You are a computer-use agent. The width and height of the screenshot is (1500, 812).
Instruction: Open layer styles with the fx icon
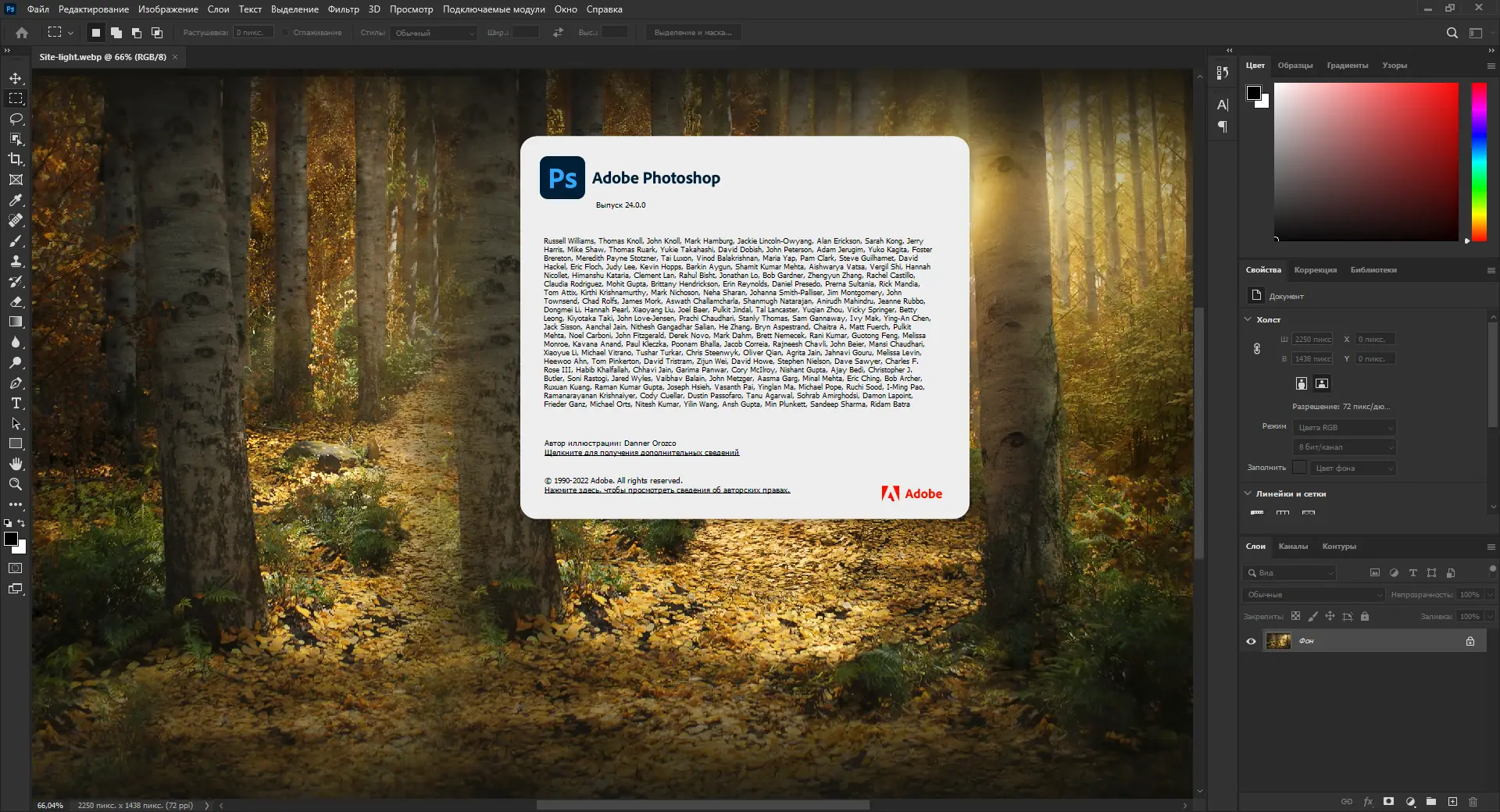point(1368,802)
